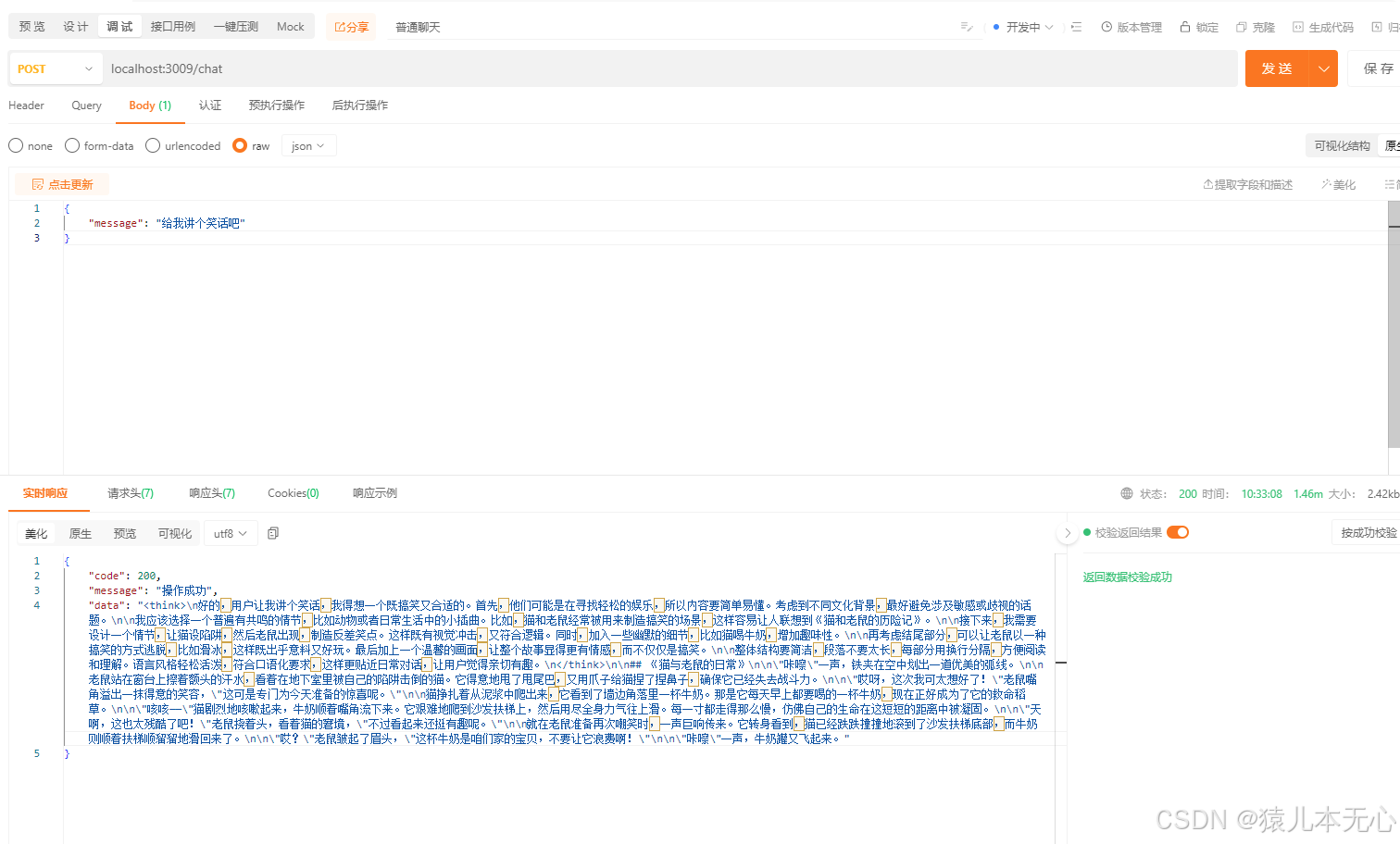The image size is (1400, 844).
Task: Show response in 美化 format
Action: click(36, 533)
